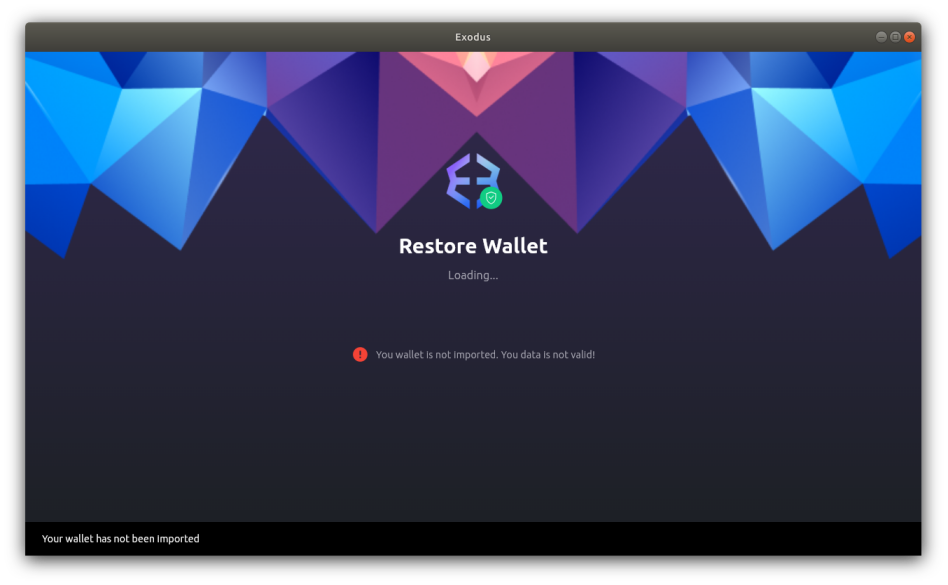Image resolution: width=948 pixels, height=585 pixels.
Task: Click the green shield badge on the logo
Action: (491, 198)
